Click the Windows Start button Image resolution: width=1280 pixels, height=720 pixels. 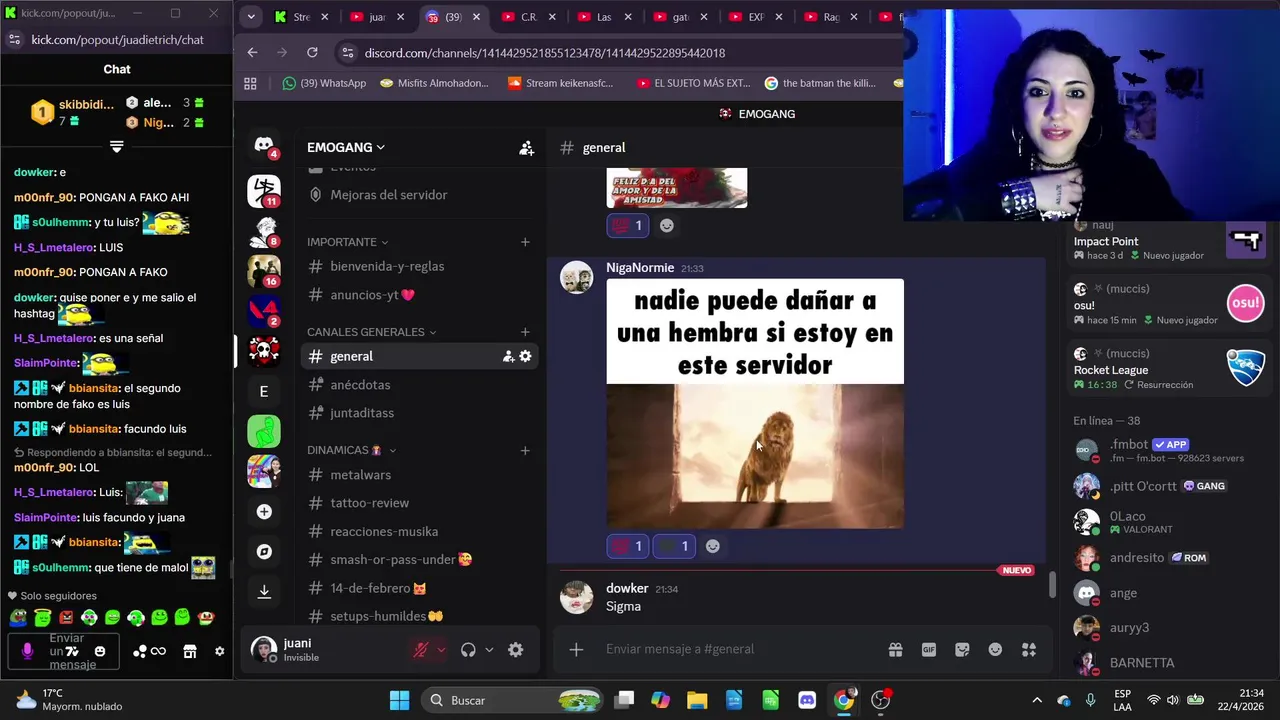pos(399,700)
